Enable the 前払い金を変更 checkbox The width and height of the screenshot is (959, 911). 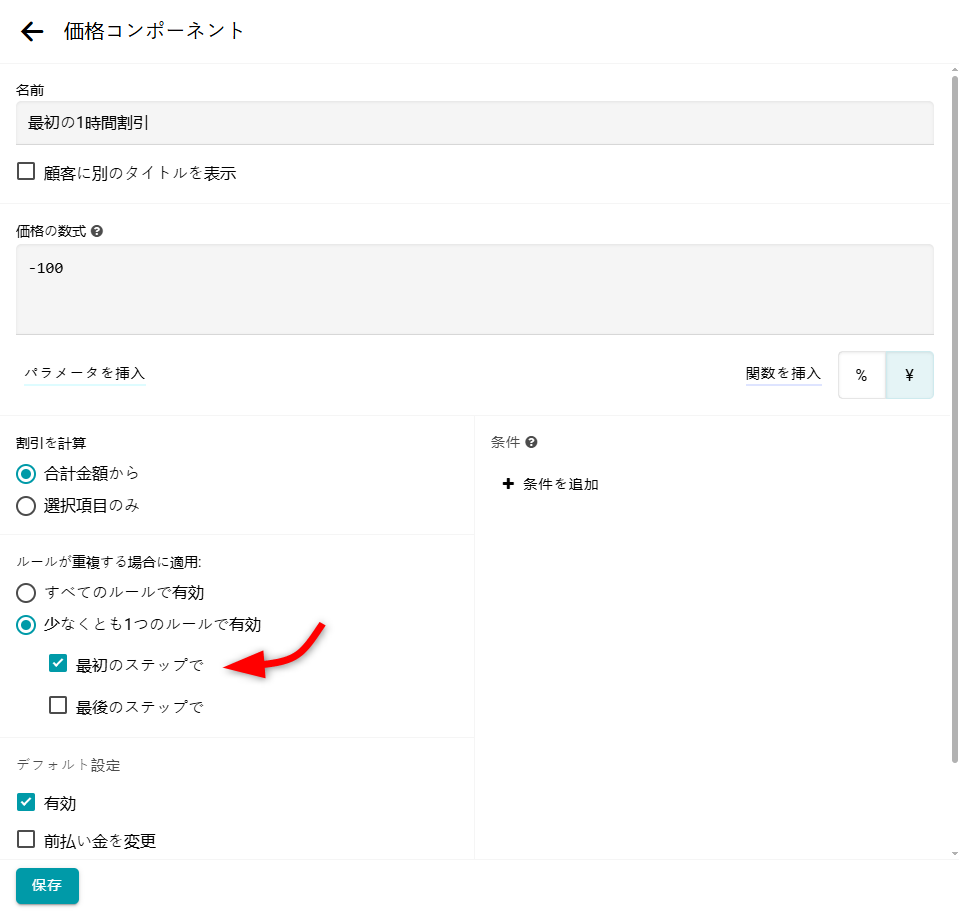26,839
